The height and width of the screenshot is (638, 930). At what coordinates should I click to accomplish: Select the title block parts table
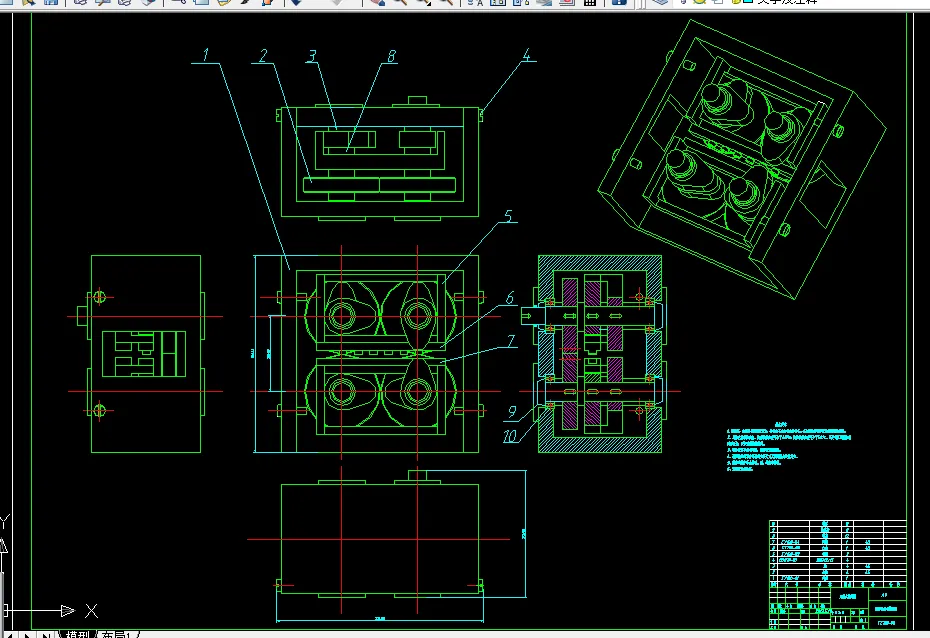click(837, 574)
